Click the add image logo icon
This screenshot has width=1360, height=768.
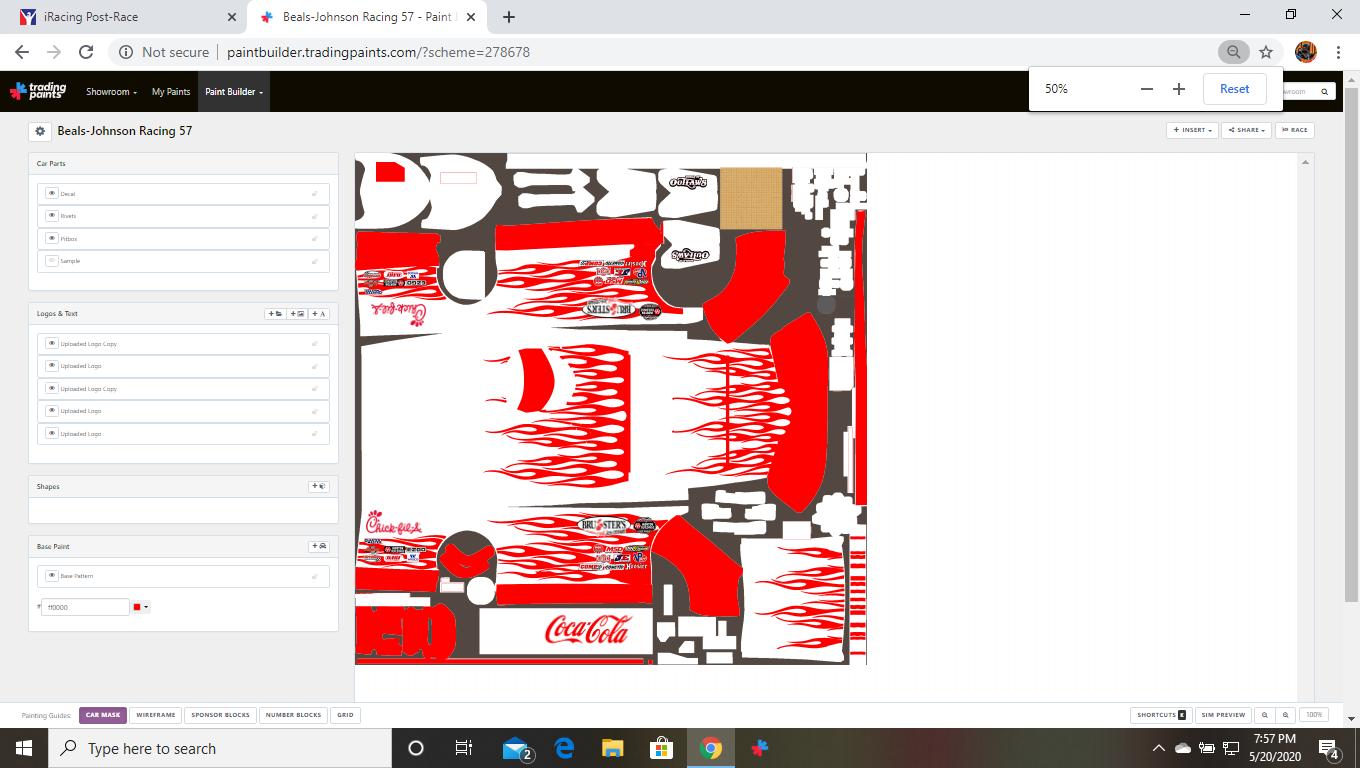(x=297, y=314)
